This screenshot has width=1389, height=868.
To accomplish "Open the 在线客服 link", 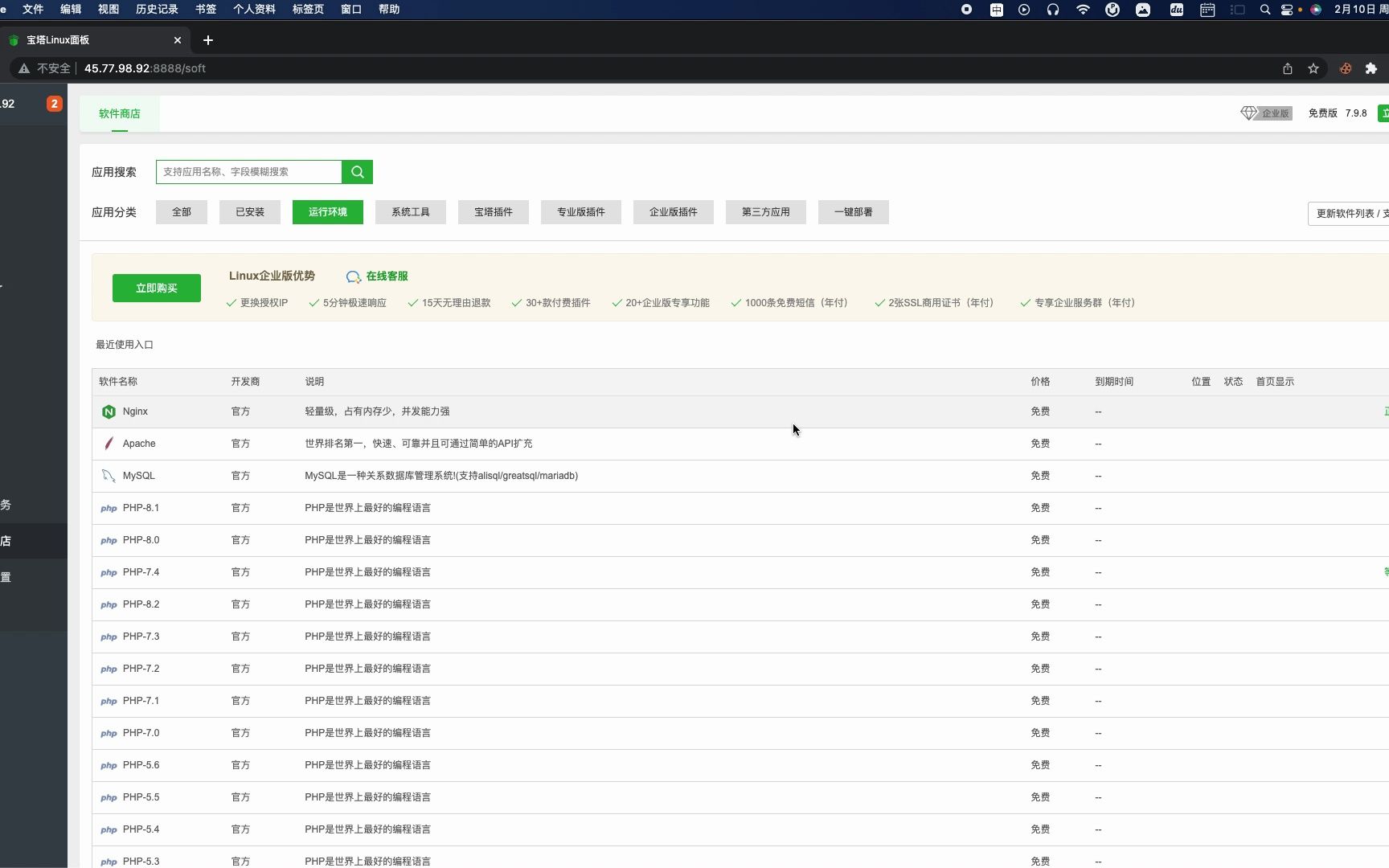I will (x=387, y=276).
